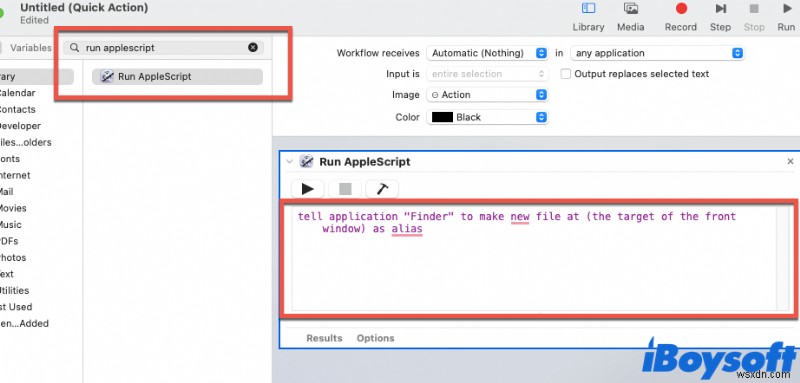
Task: Open the Color 'Black' dropdown
Action: point(487,117)
